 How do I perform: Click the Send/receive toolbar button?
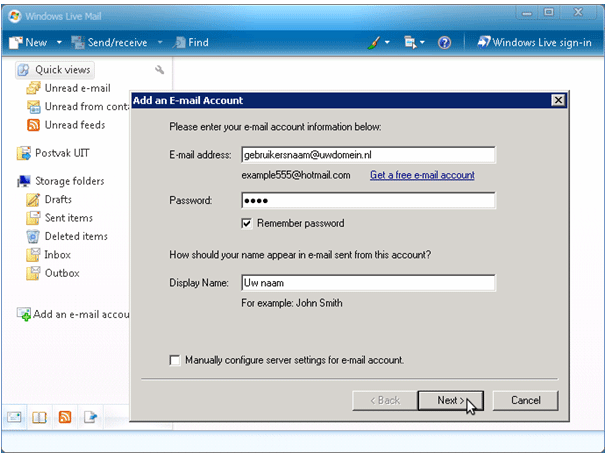pos(110,43)
